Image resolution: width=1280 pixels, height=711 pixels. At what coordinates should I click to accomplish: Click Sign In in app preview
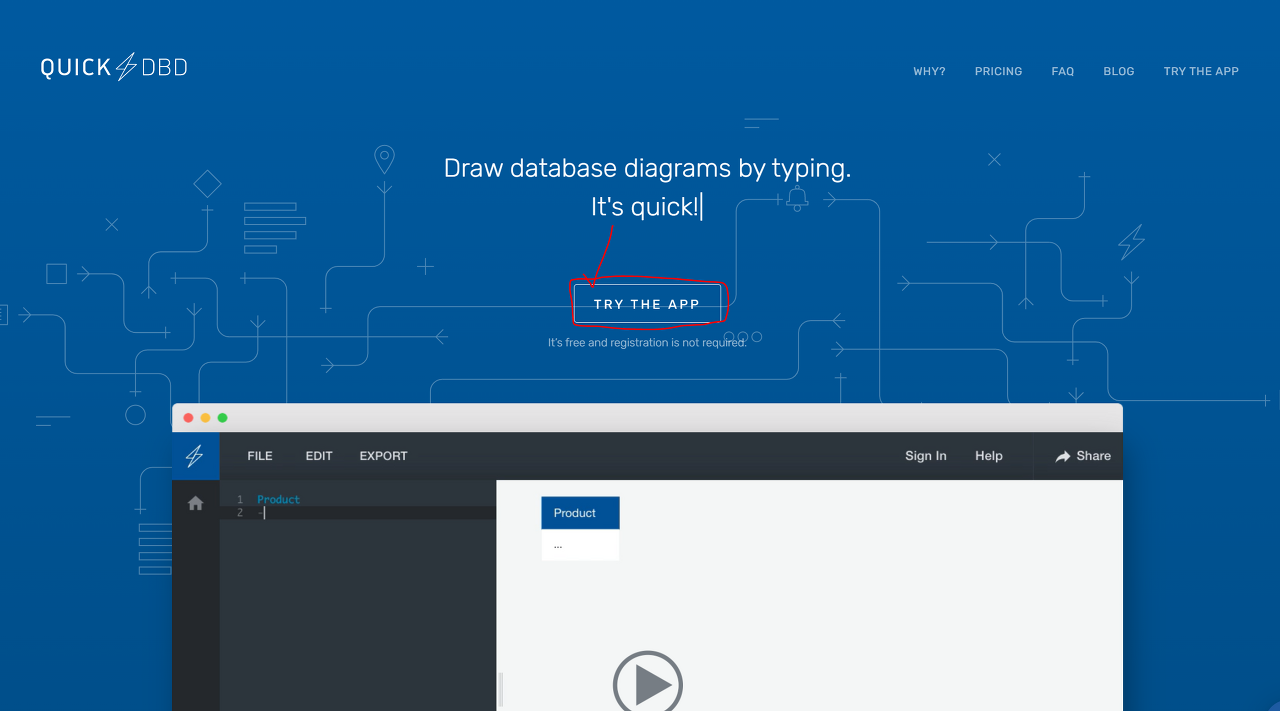point(926,456)
